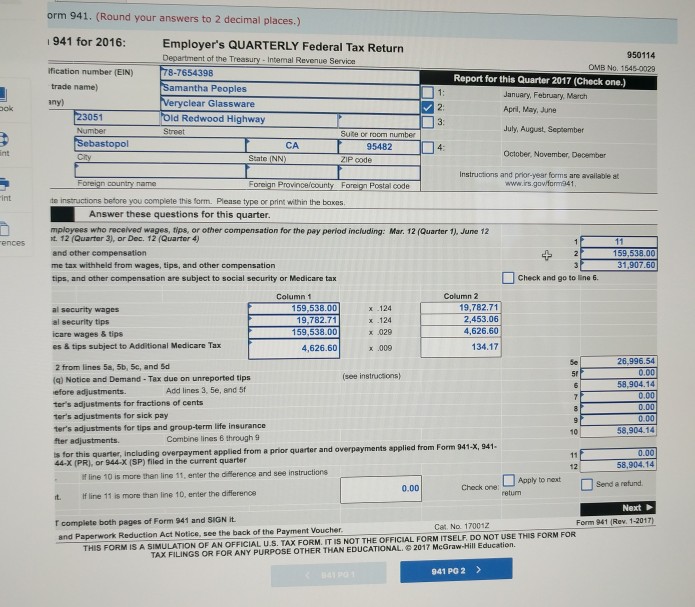Click the Foreign Postal code field

click(x=379, y=172)
